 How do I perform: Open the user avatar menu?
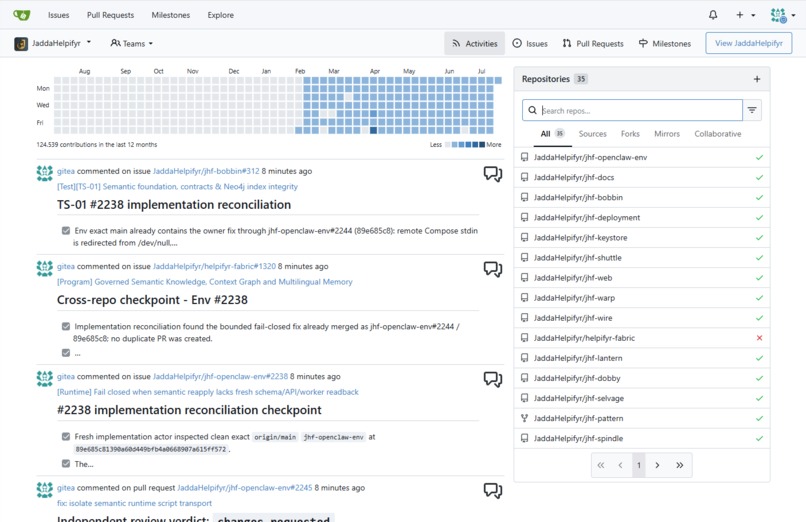click(782, 15)
